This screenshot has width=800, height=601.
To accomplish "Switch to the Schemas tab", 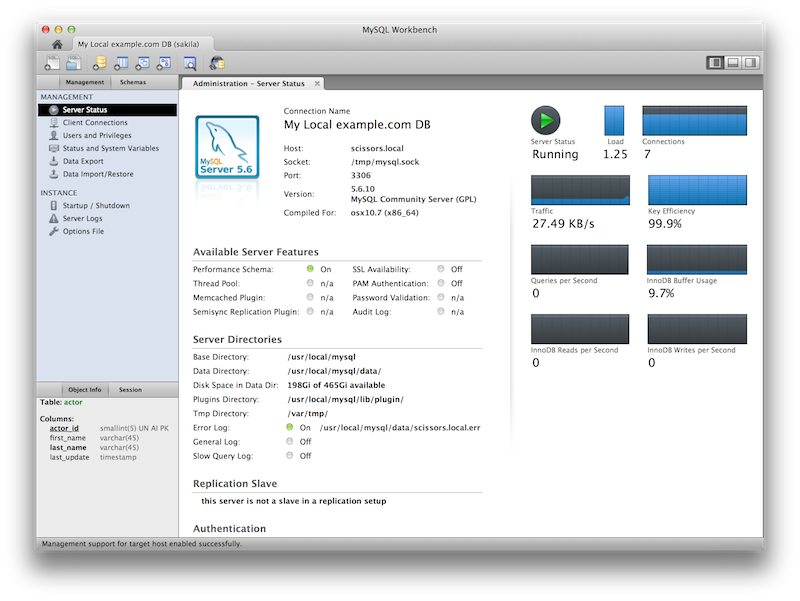I will coord(132,82).
